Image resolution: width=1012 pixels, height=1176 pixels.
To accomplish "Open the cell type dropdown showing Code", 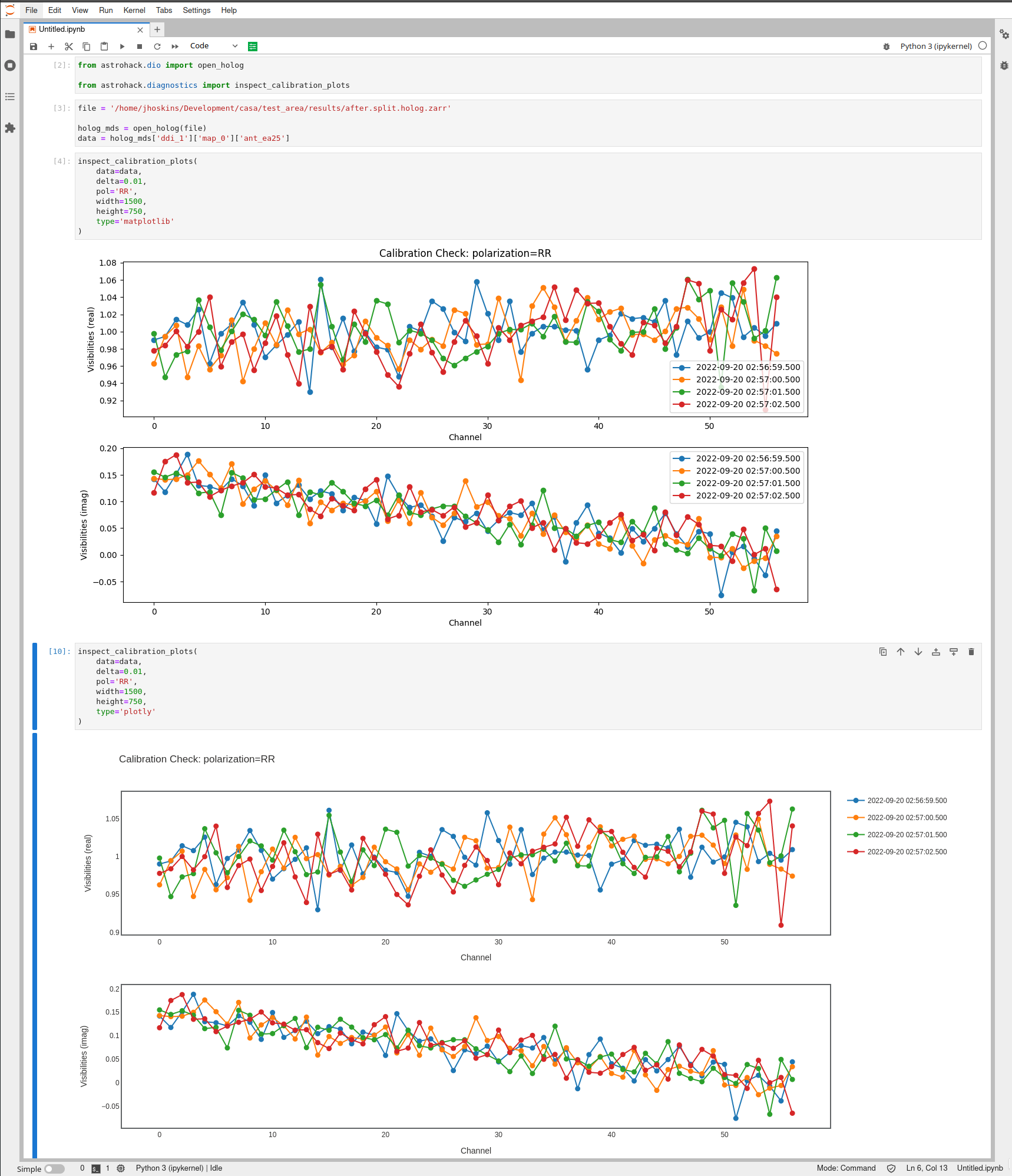I will (213, 46).
